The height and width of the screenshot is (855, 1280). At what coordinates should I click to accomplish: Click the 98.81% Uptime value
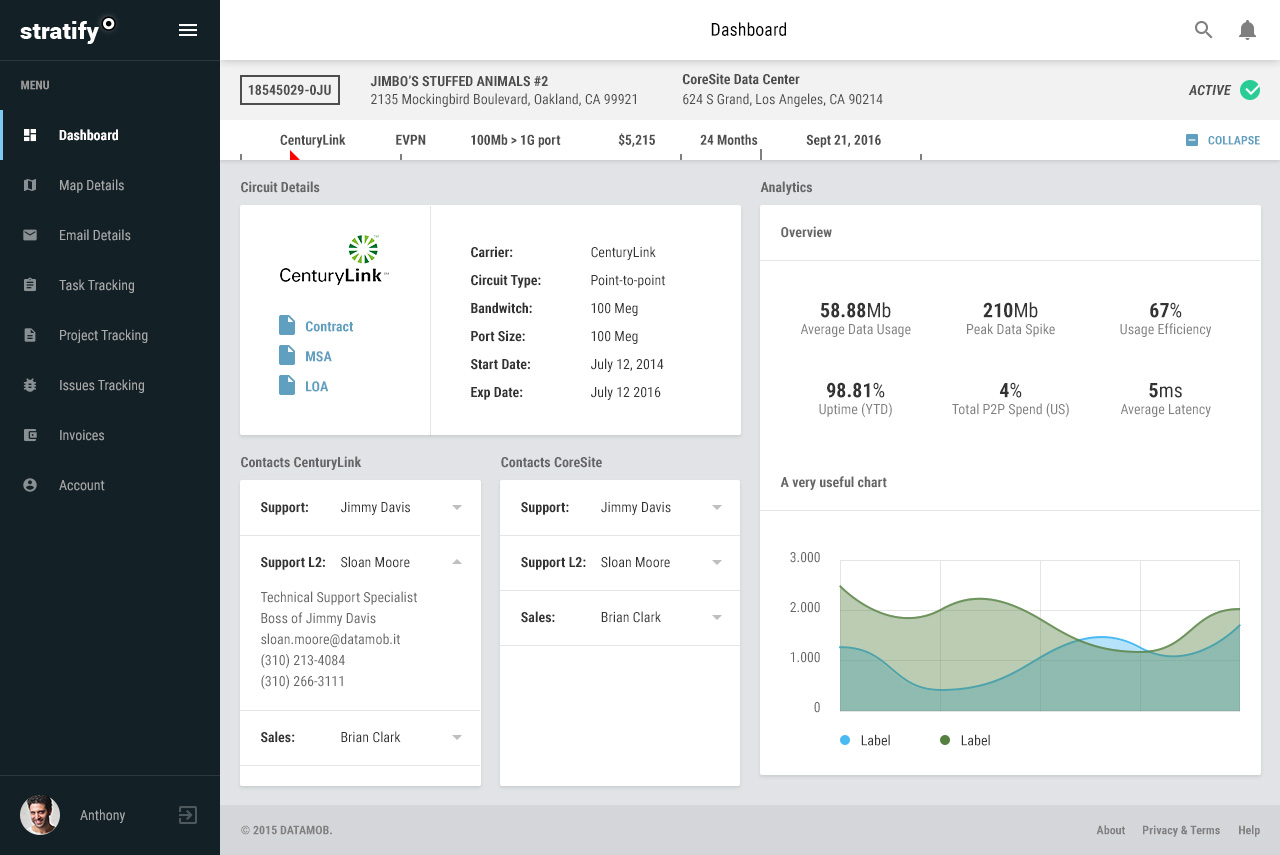coord(855,390)
